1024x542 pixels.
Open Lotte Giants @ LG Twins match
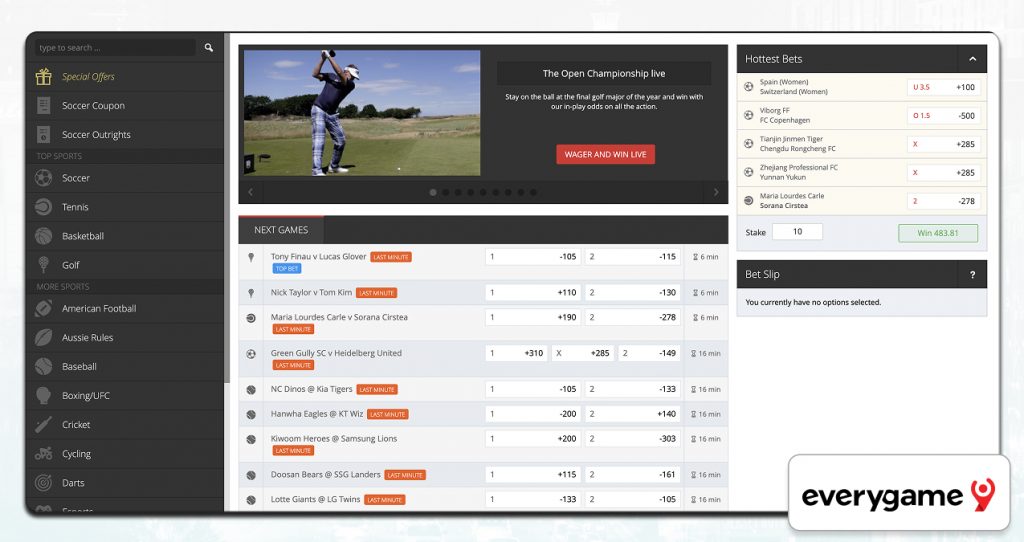tap(315, 500)
